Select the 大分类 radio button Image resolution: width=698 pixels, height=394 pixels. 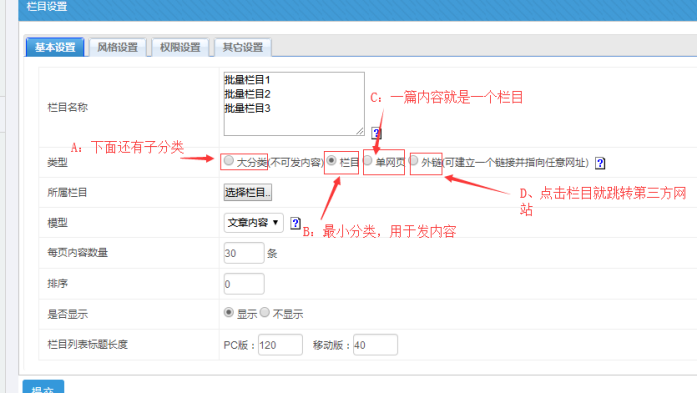tap(229, 161)
